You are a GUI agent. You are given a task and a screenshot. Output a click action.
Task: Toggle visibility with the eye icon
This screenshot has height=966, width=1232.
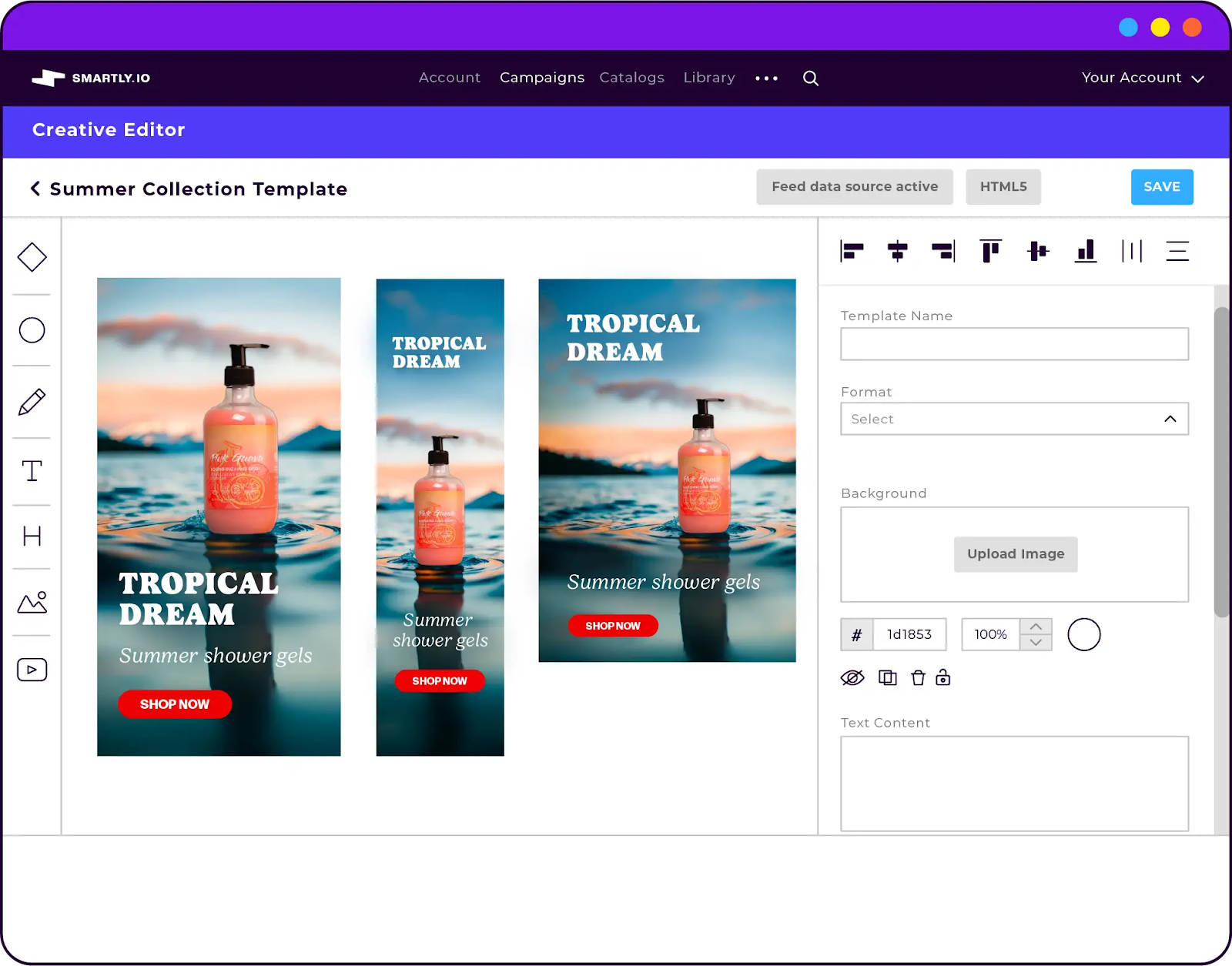pos(852,678)
